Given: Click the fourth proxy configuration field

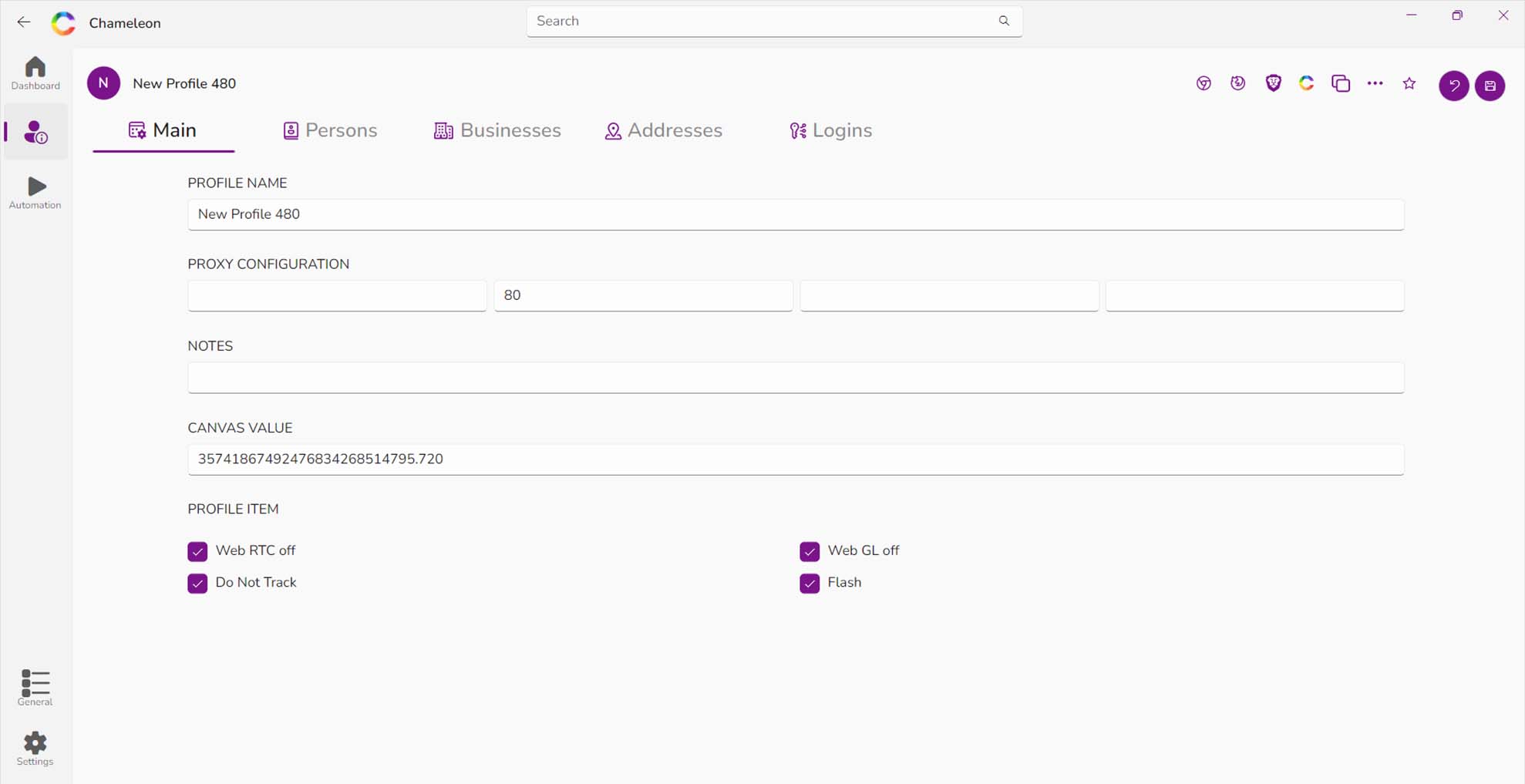Looking at the screenshot, I should click(x=1254, y=295).
